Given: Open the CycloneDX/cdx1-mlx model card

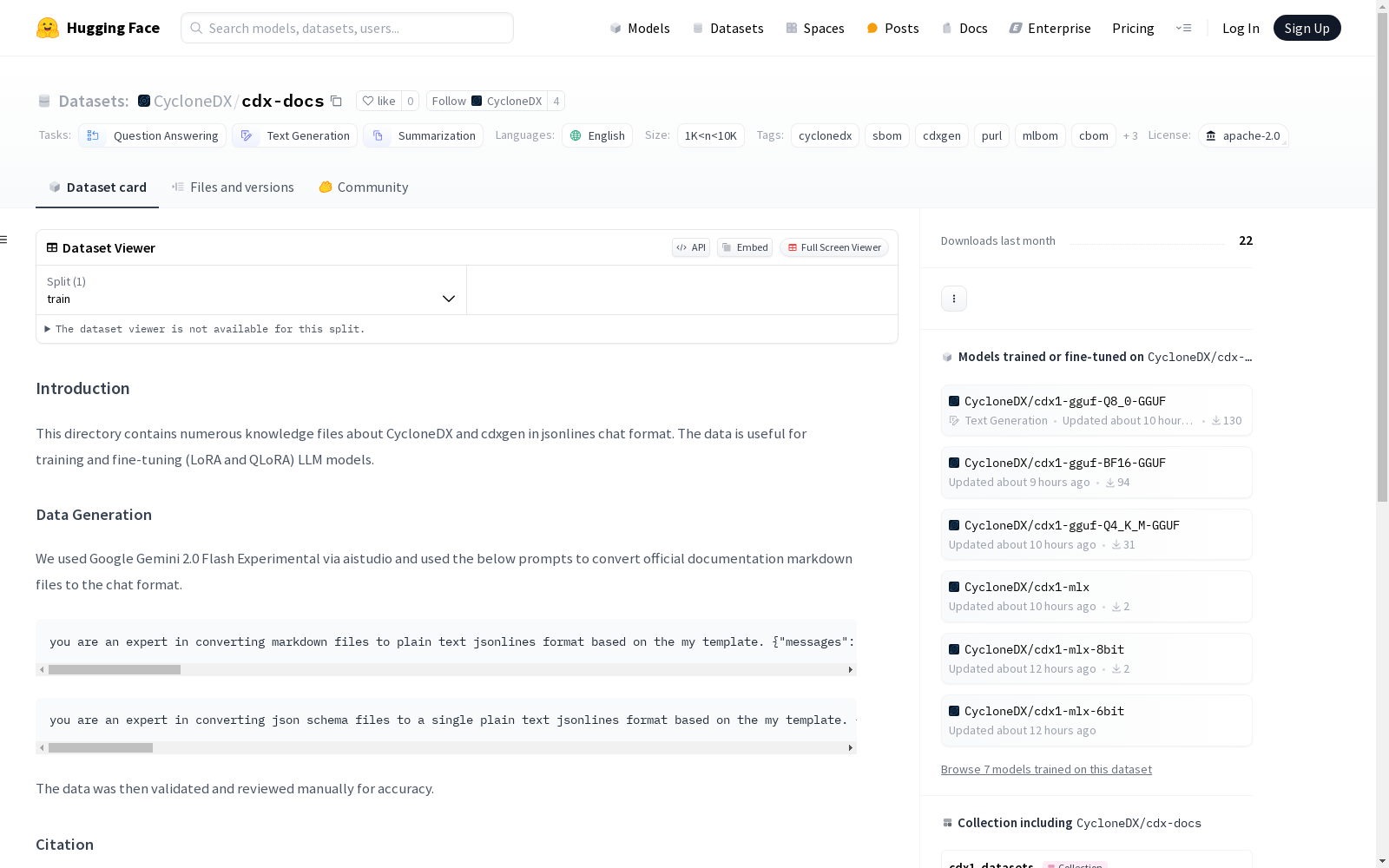Looking at the screenshot, I should click(1096, 596).
